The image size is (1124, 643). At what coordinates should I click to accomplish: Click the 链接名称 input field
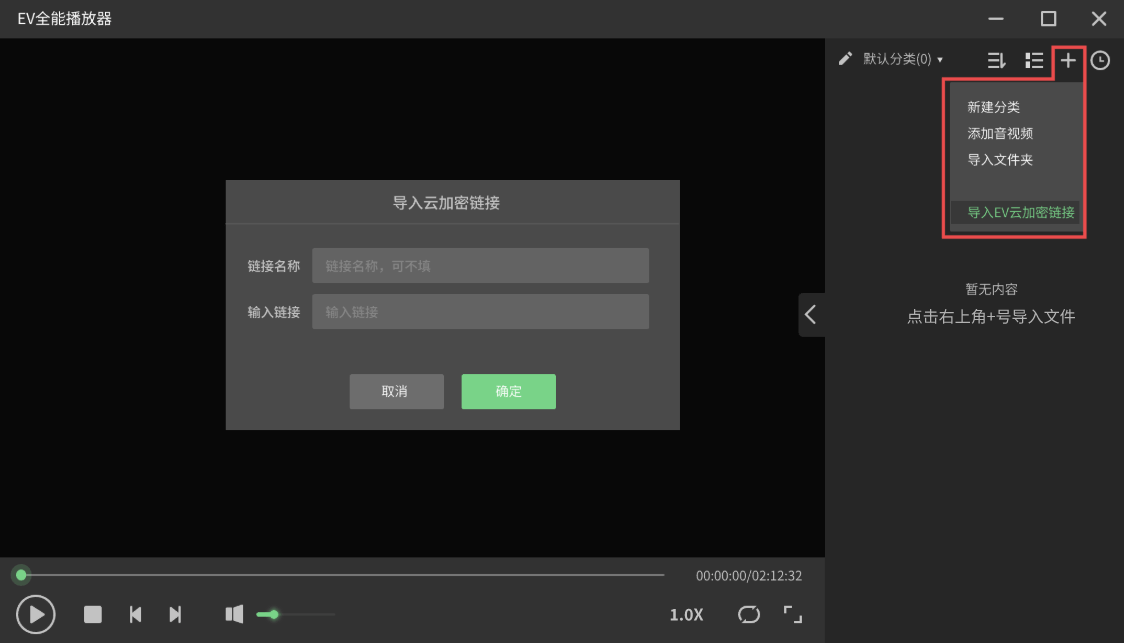[480, 265]
